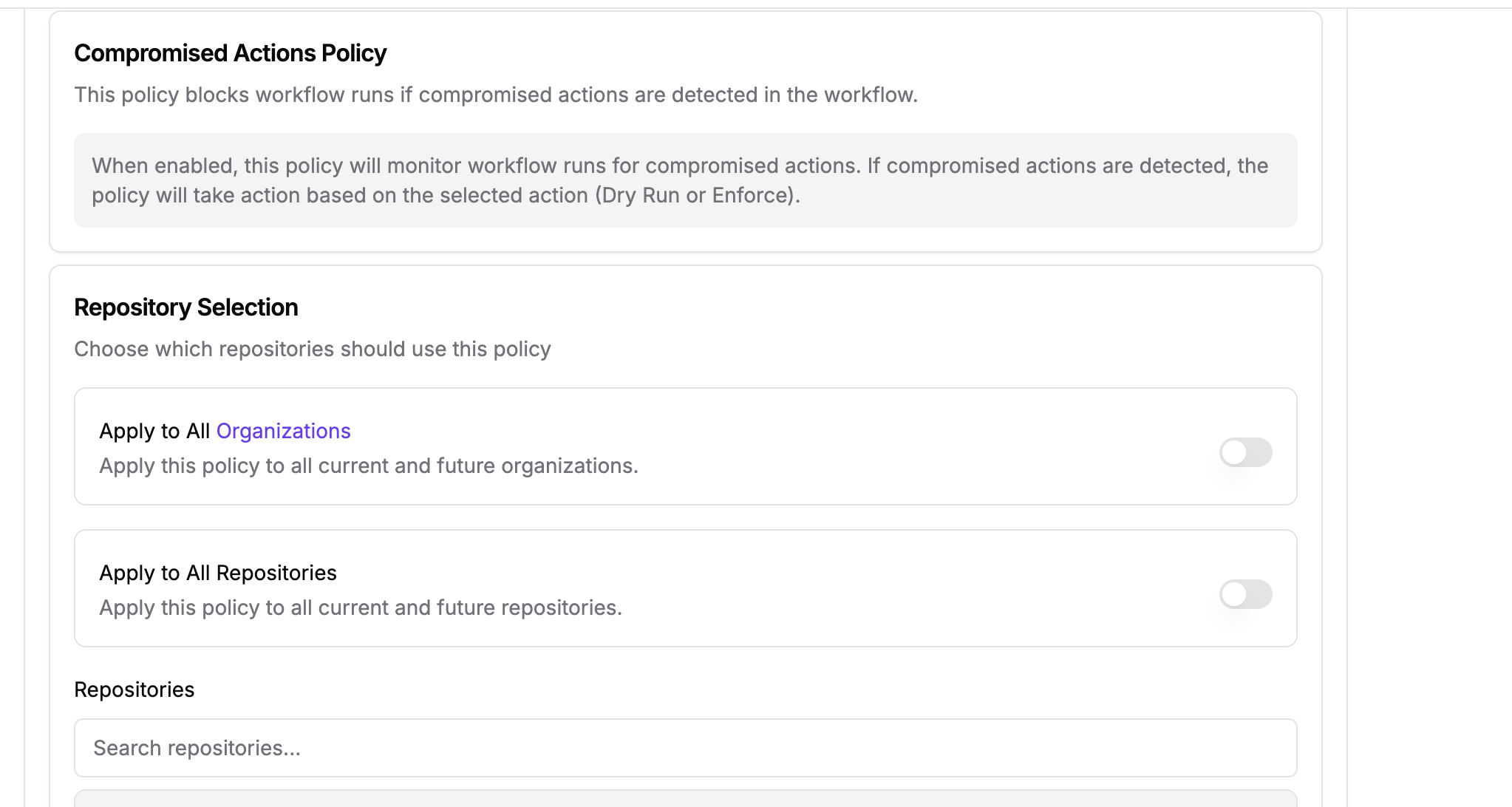
Task: Open the purple Organizations link
Action: click(x=283, y=431)
